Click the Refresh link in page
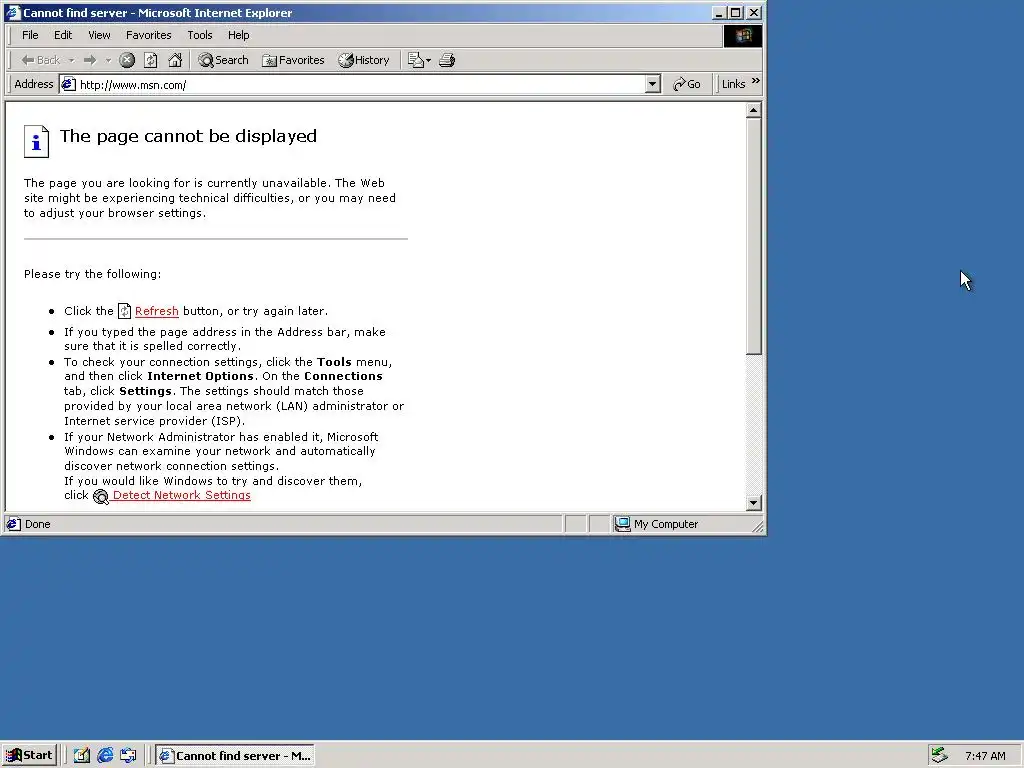The width and height of the screenshot is (1024, 768). (x=157, y=312)
